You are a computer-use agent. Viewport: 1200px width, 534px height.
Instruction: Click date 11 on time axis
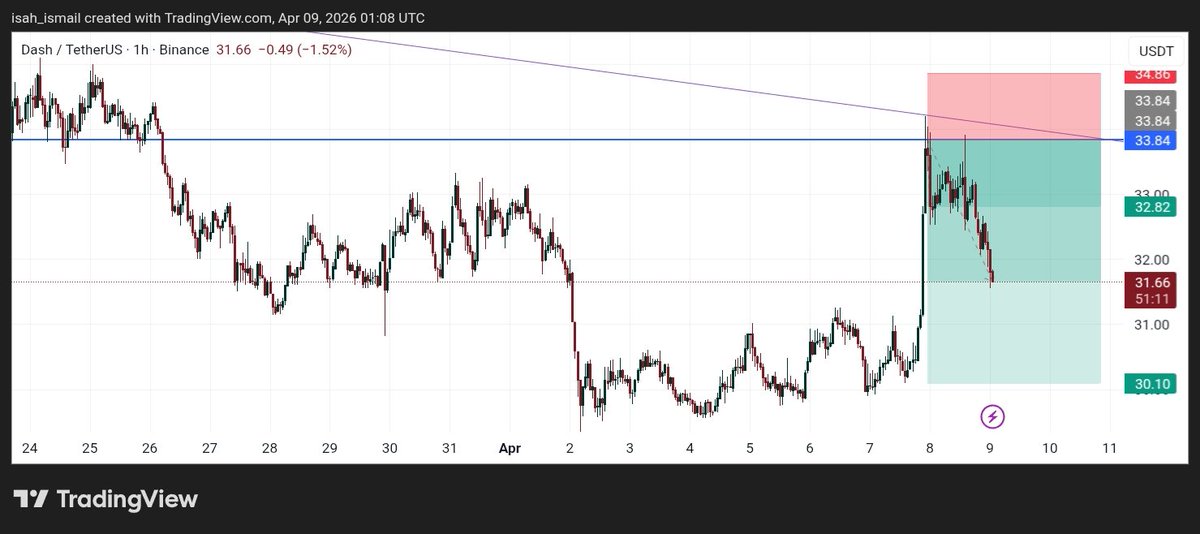click(x=1109, y=449)
